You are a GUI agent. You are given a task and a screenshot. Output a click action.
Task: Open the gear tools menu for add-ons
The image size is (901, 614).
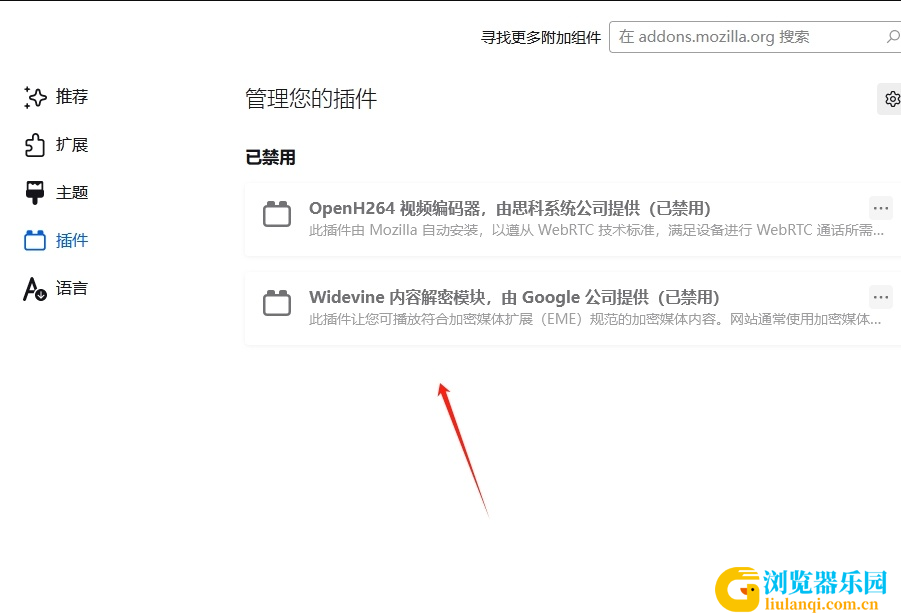[891, 99]
